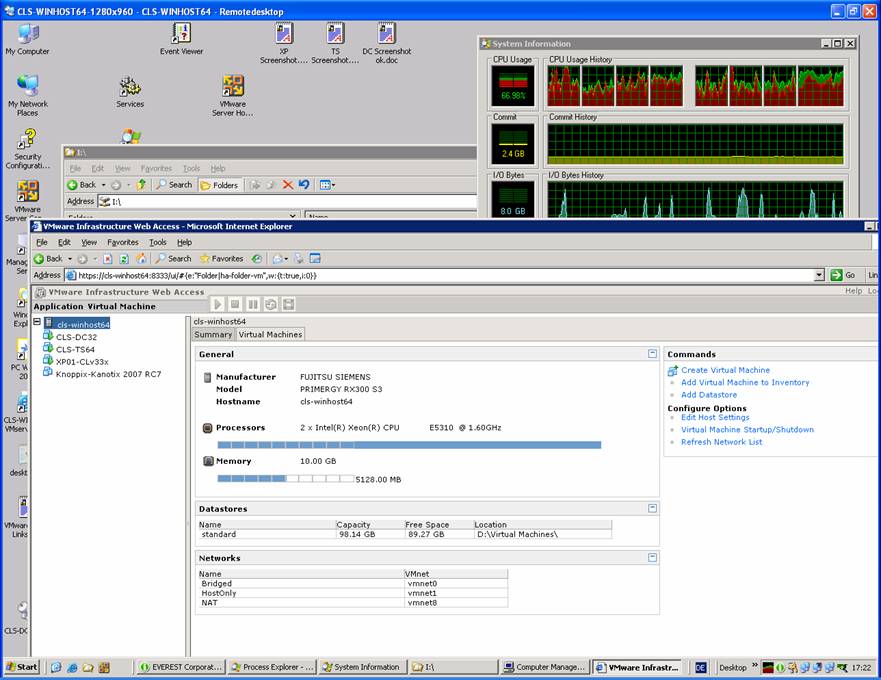Open the File menu in Internet Explorer
881x680 pixels.
point(42,242)
